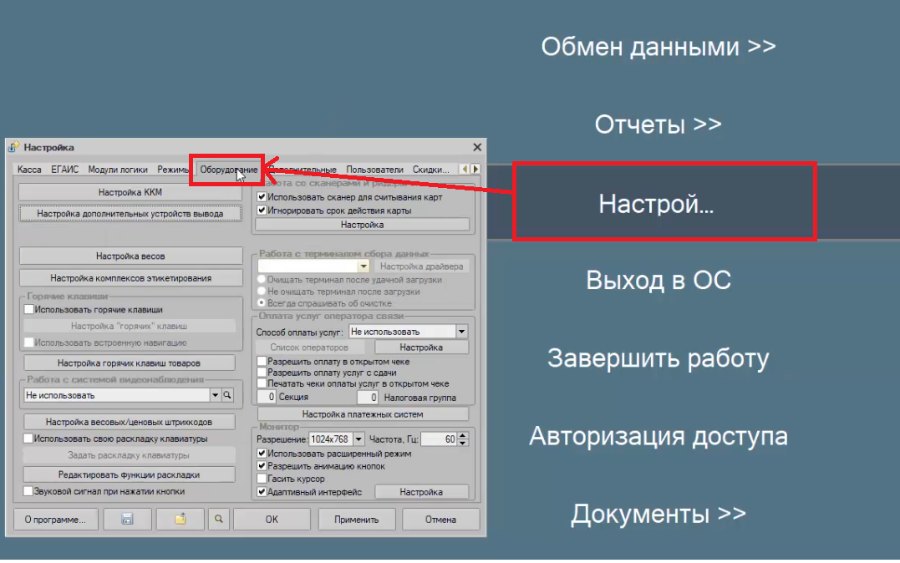Open 'Отчеты >>' main menu item
This screenshot has width=900, height=563.
(658, 124)
